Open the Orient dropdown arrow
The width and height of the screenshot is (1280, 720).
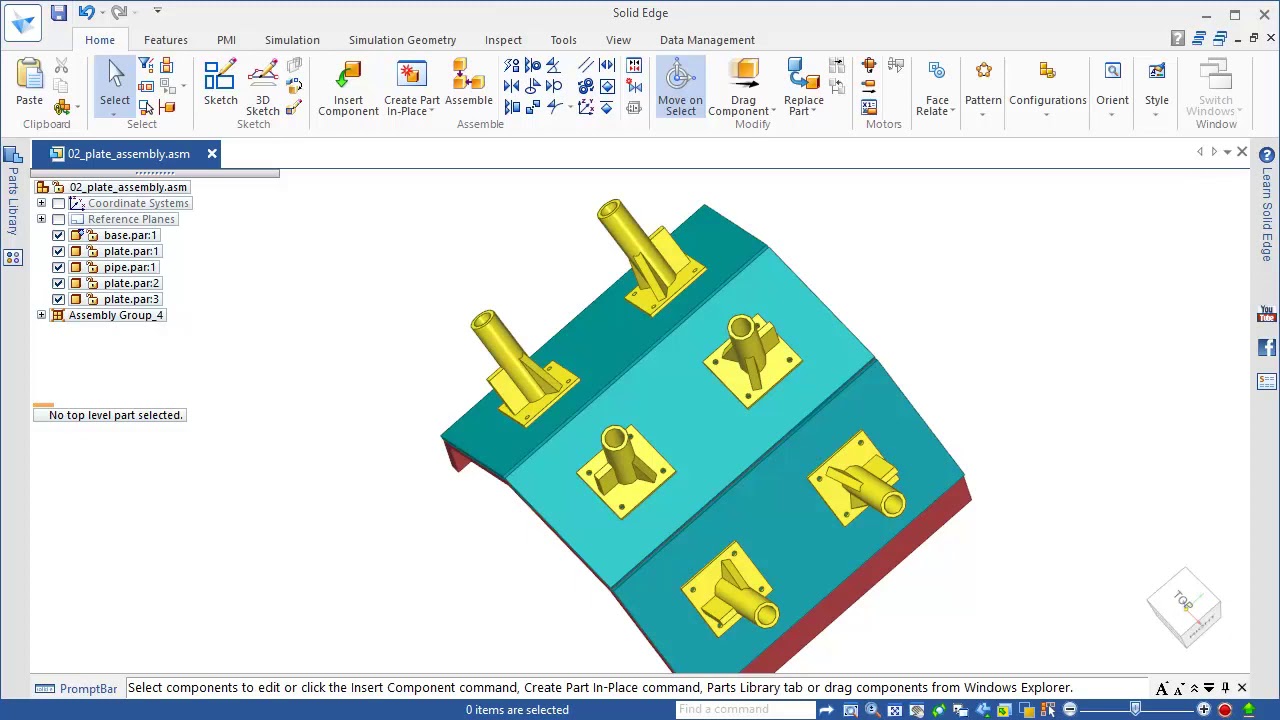pos(1112,113)
